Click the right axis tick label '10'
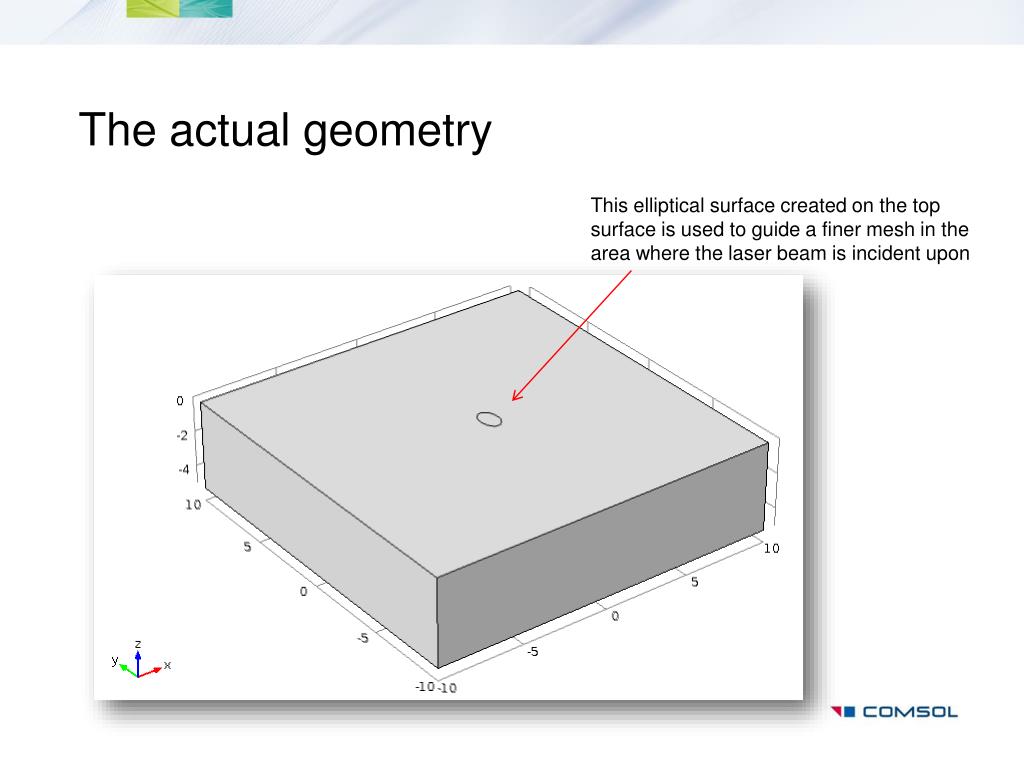Image resolution: width=1024 pixels, height=768 pixels. (x=771, y=549)
